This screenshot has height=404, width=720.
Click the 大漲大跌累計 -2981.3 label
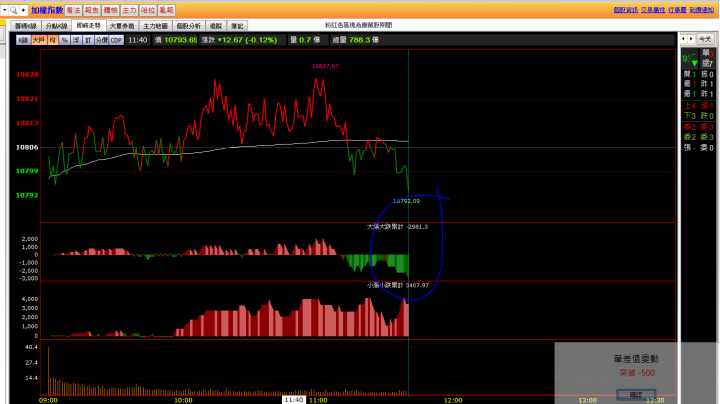(397, 227)
